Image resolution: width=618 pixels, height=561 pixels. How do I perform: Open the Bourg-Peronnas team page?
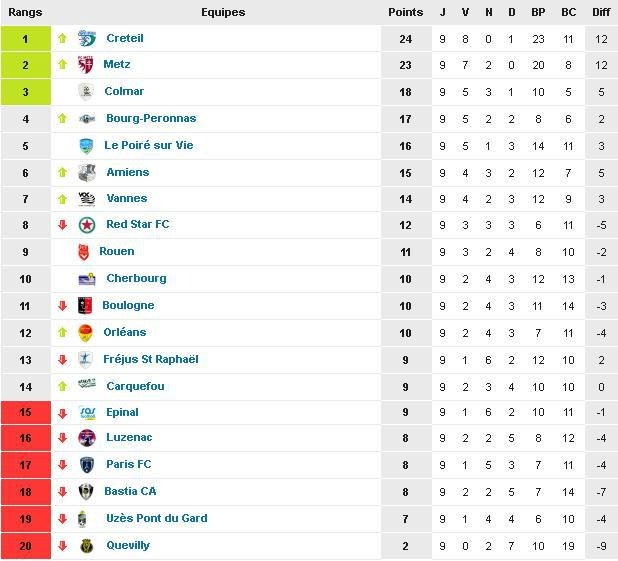click(151, 118)
